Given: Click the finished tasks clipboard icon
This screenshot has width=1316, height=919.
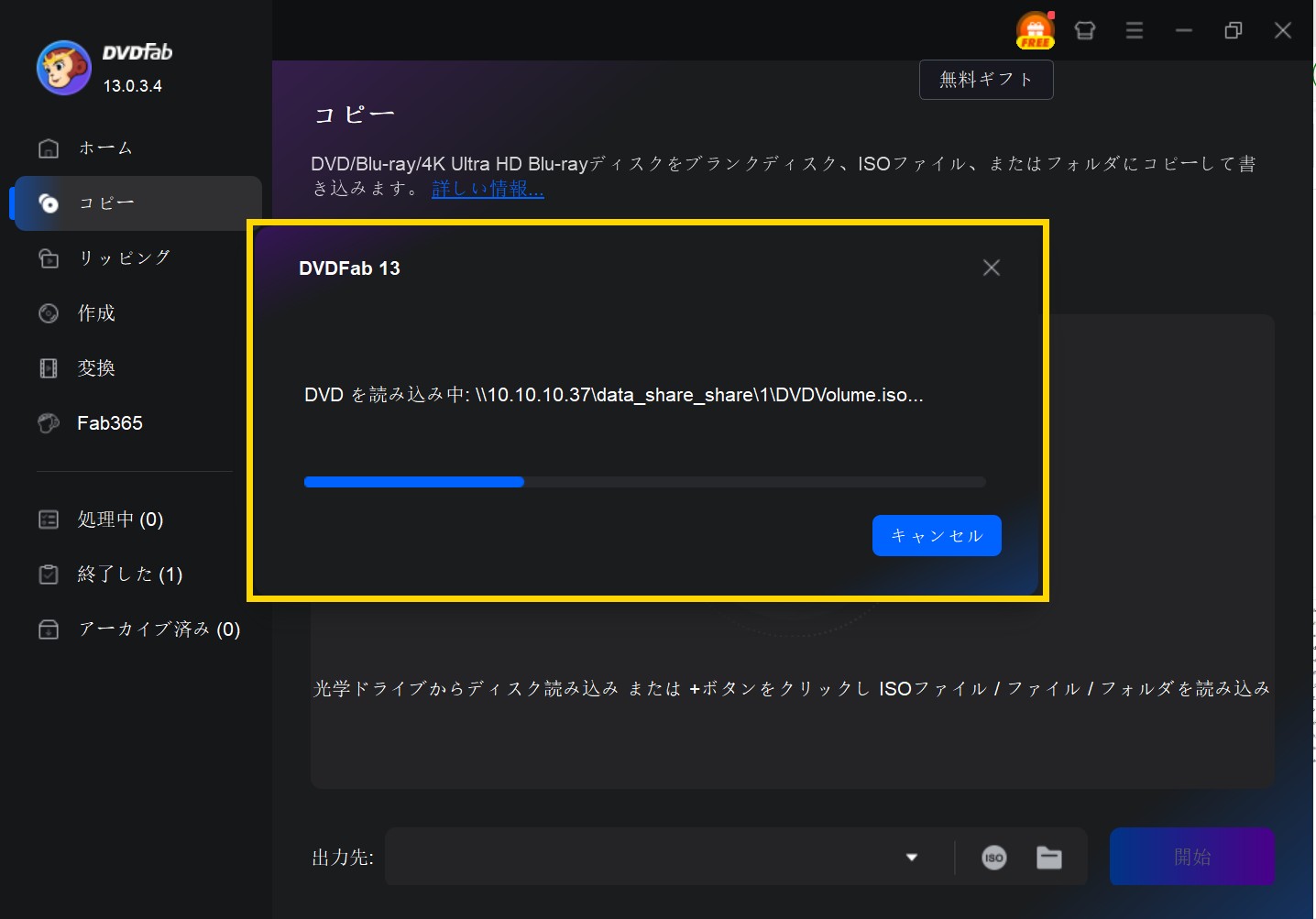Looking at the screenshot, I should [49, 574].
